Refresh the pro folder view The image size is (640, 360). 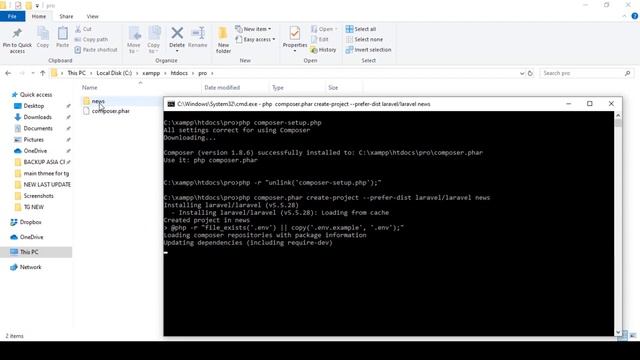click(530, 73)
